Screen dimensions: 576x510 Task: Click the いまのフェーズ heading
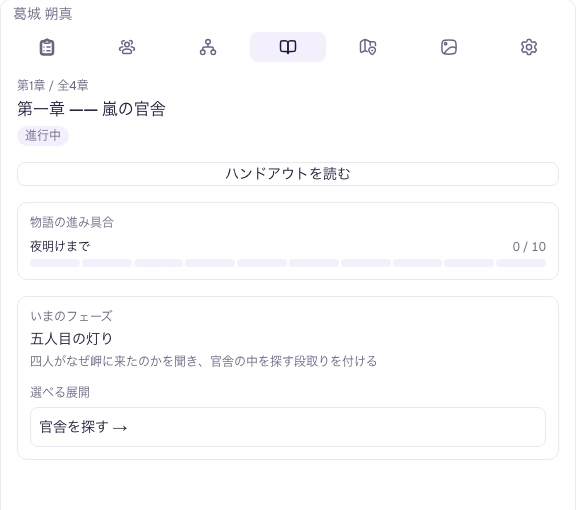point(71,316)
